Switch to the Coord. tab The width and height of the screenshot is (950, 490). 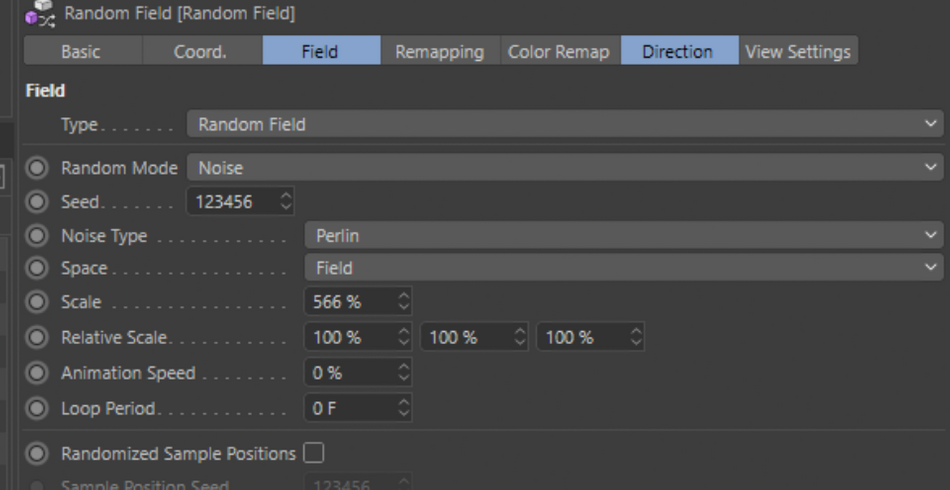click(202, 51)
